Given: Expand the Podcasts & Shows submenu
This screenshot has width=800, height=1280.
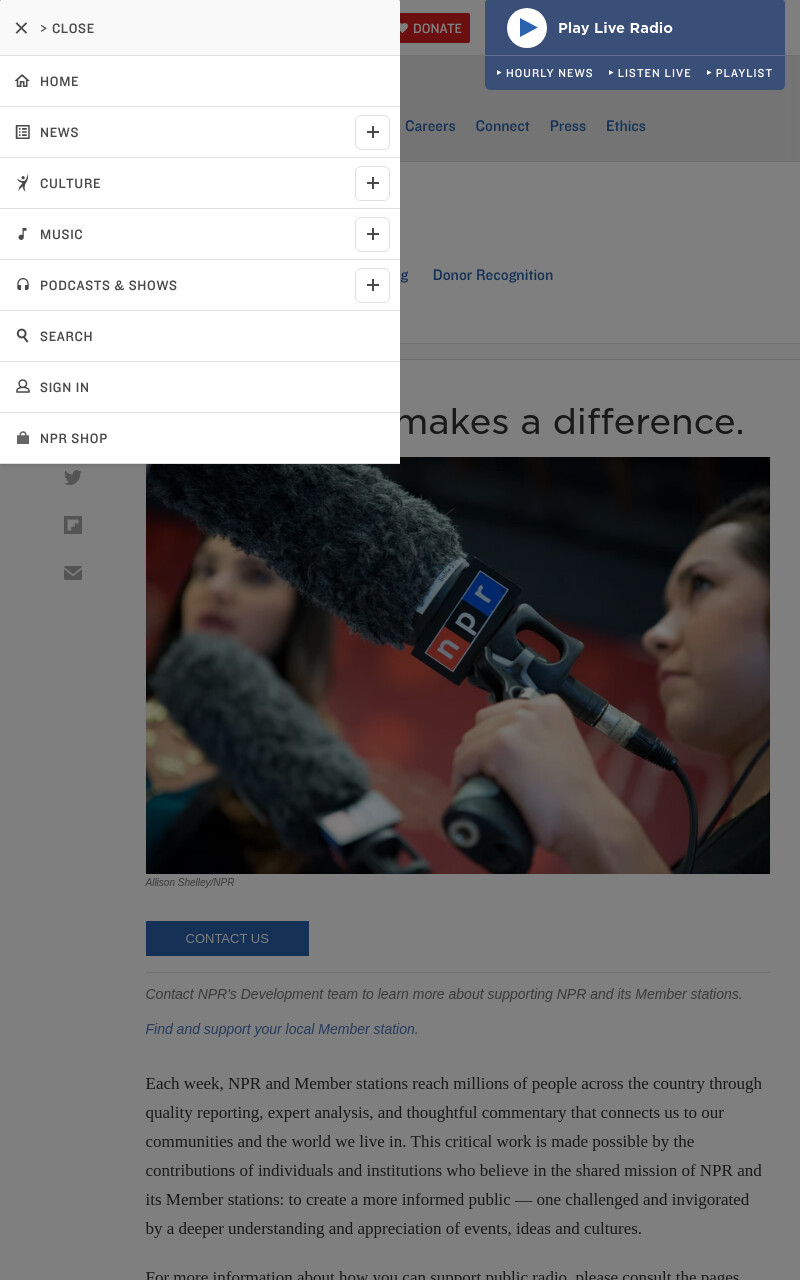Looking at the screenshot, I should [x=372, y=285].
